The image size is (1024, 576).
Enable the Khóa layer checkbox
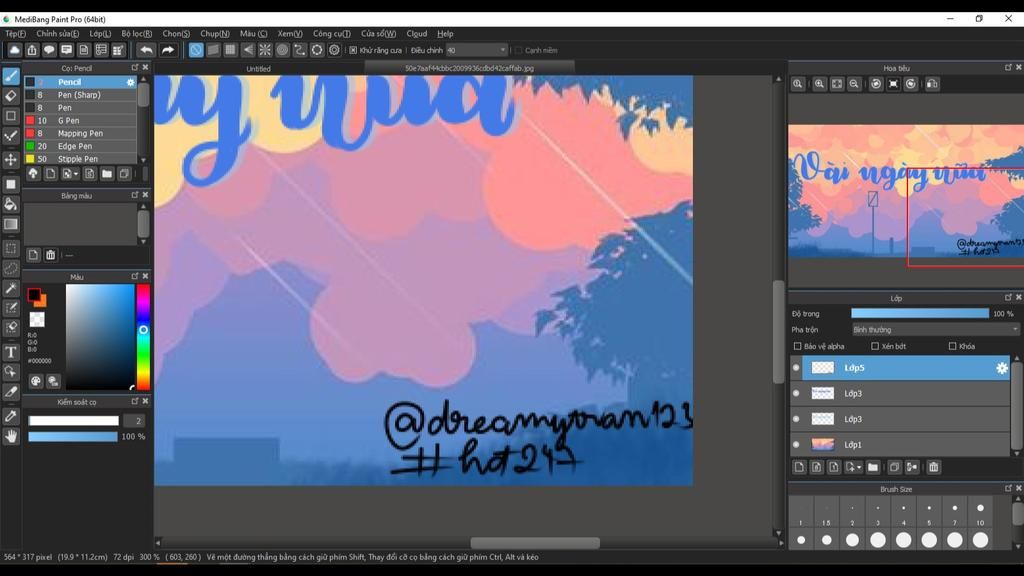click(x=952, y=346)
